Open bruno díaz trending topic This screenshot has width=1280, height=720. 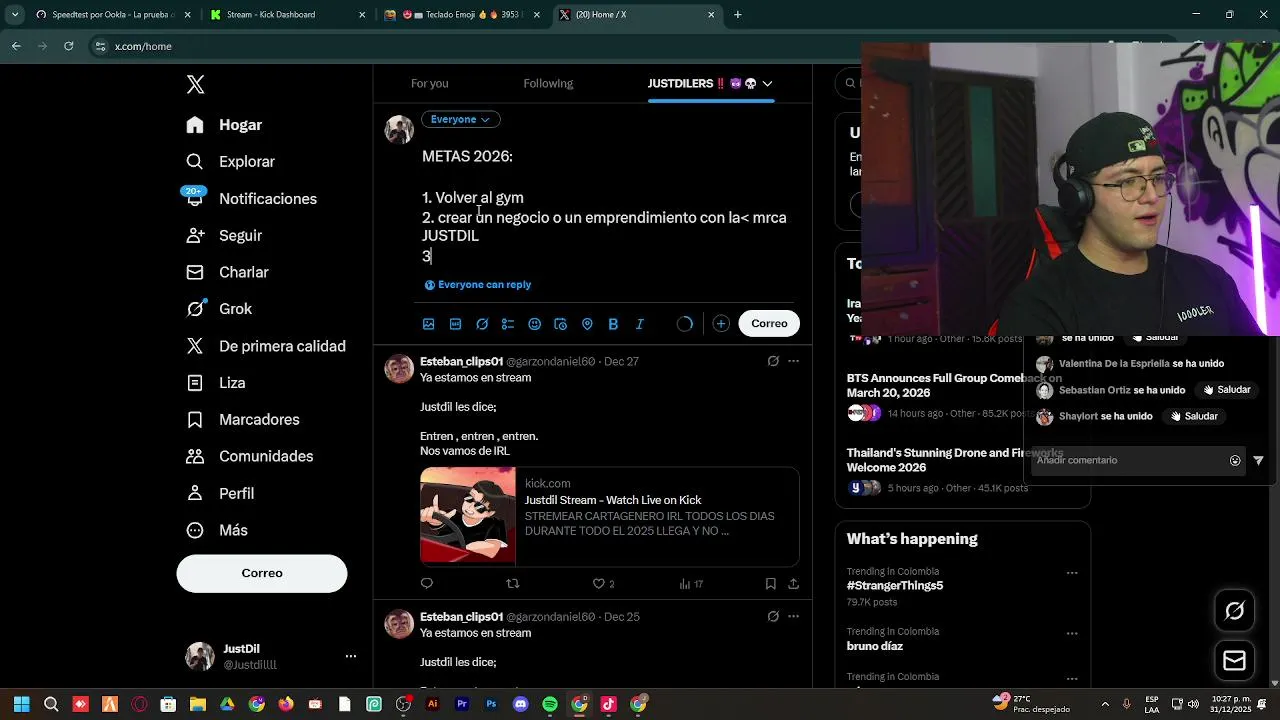[x=875, y=646]
